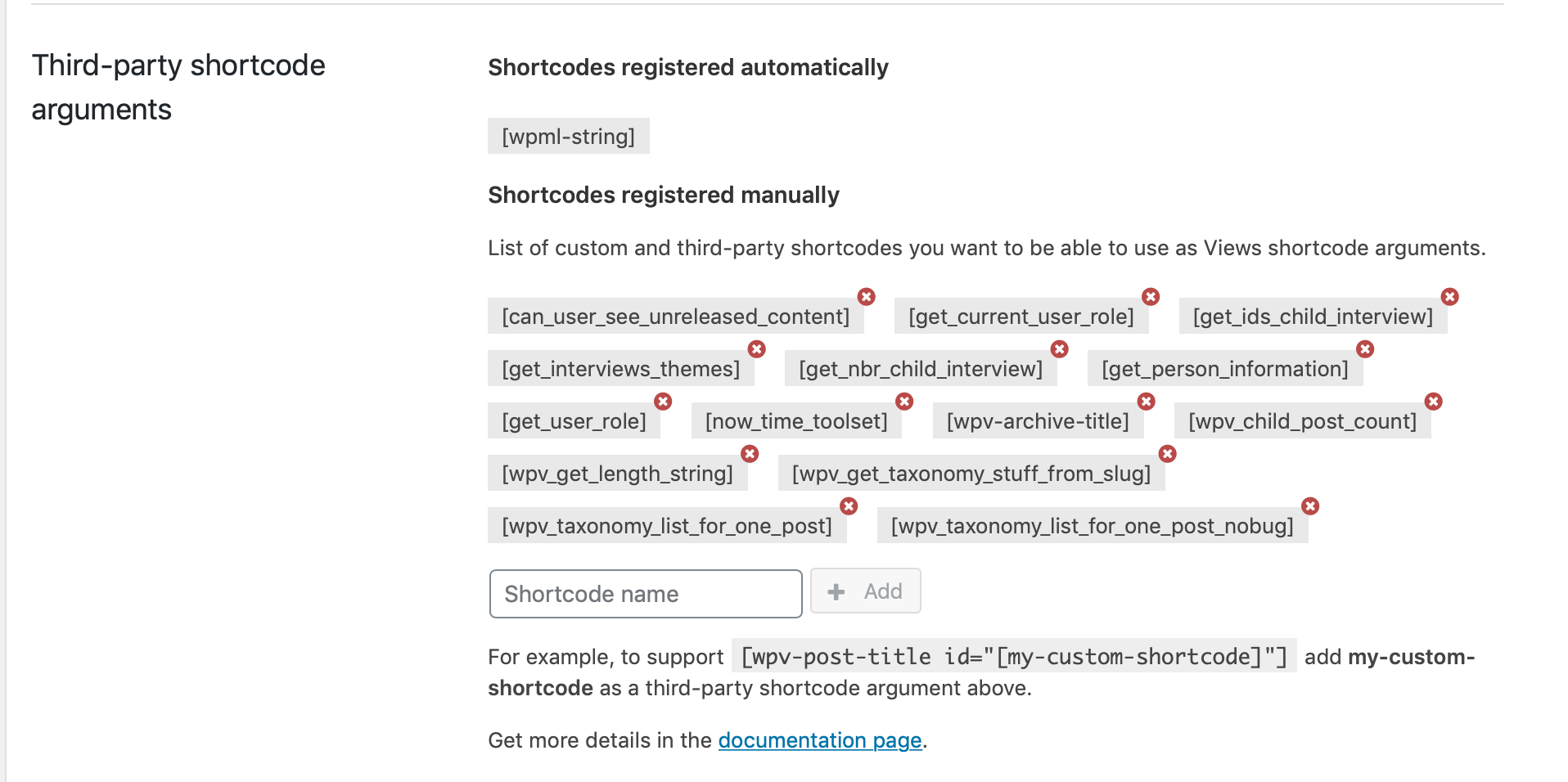Screen dimensions: 1568x782
Task: Remove the wpv_get_length_string shortcode
Action: (x=750, y=454)
